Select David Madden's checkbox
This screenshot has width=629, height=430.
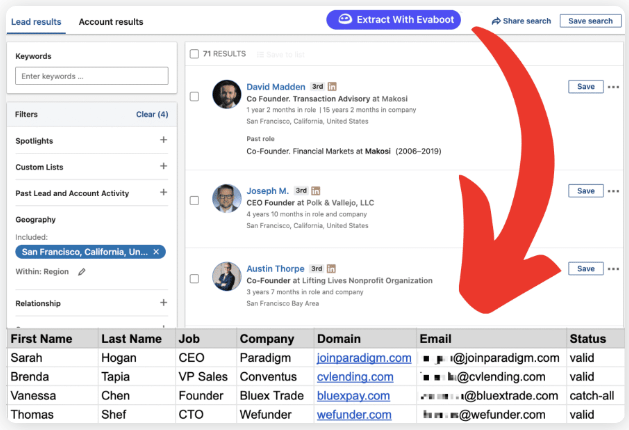194,97
